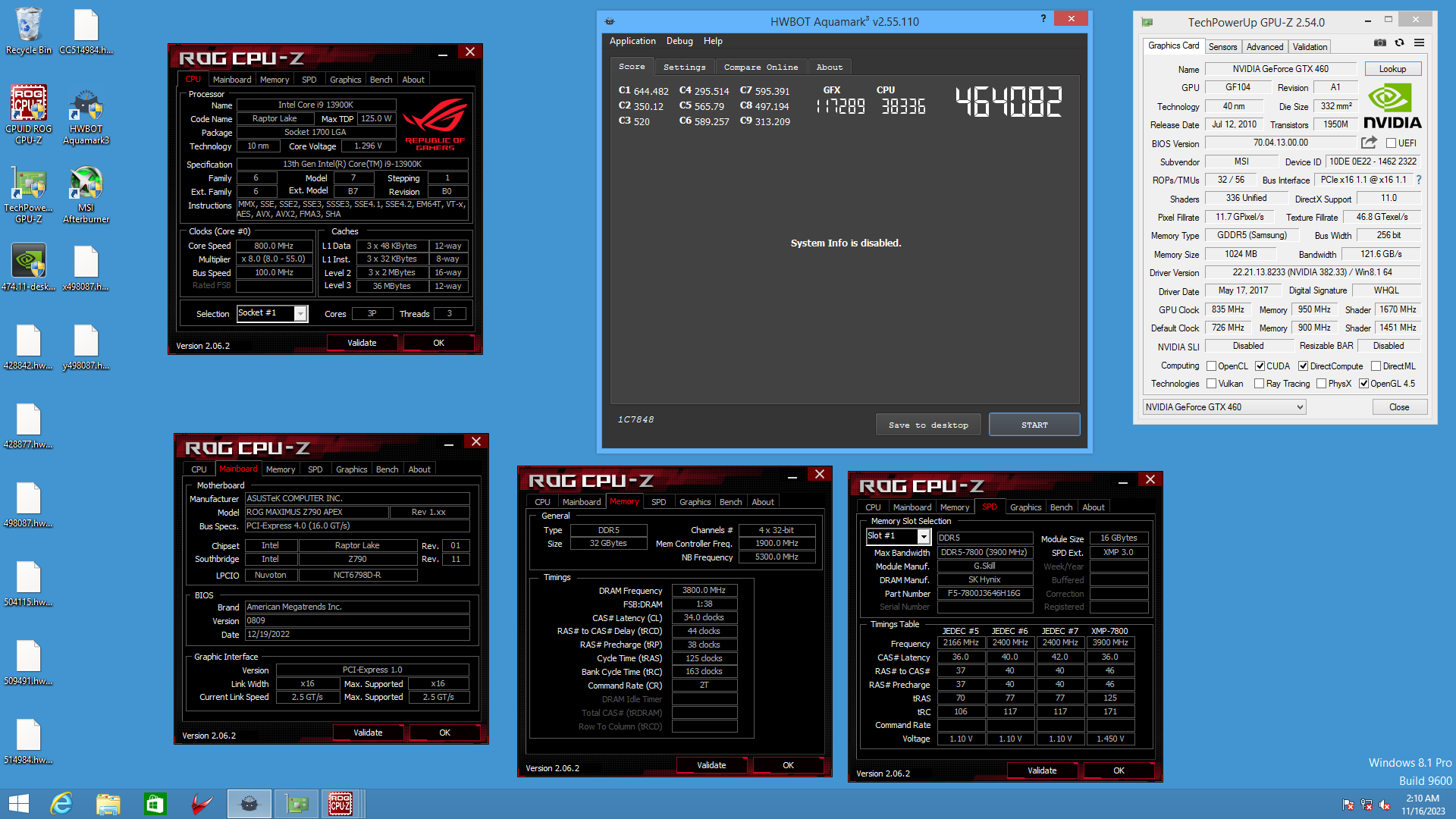Click the volume tray icon

point(1385,805)
